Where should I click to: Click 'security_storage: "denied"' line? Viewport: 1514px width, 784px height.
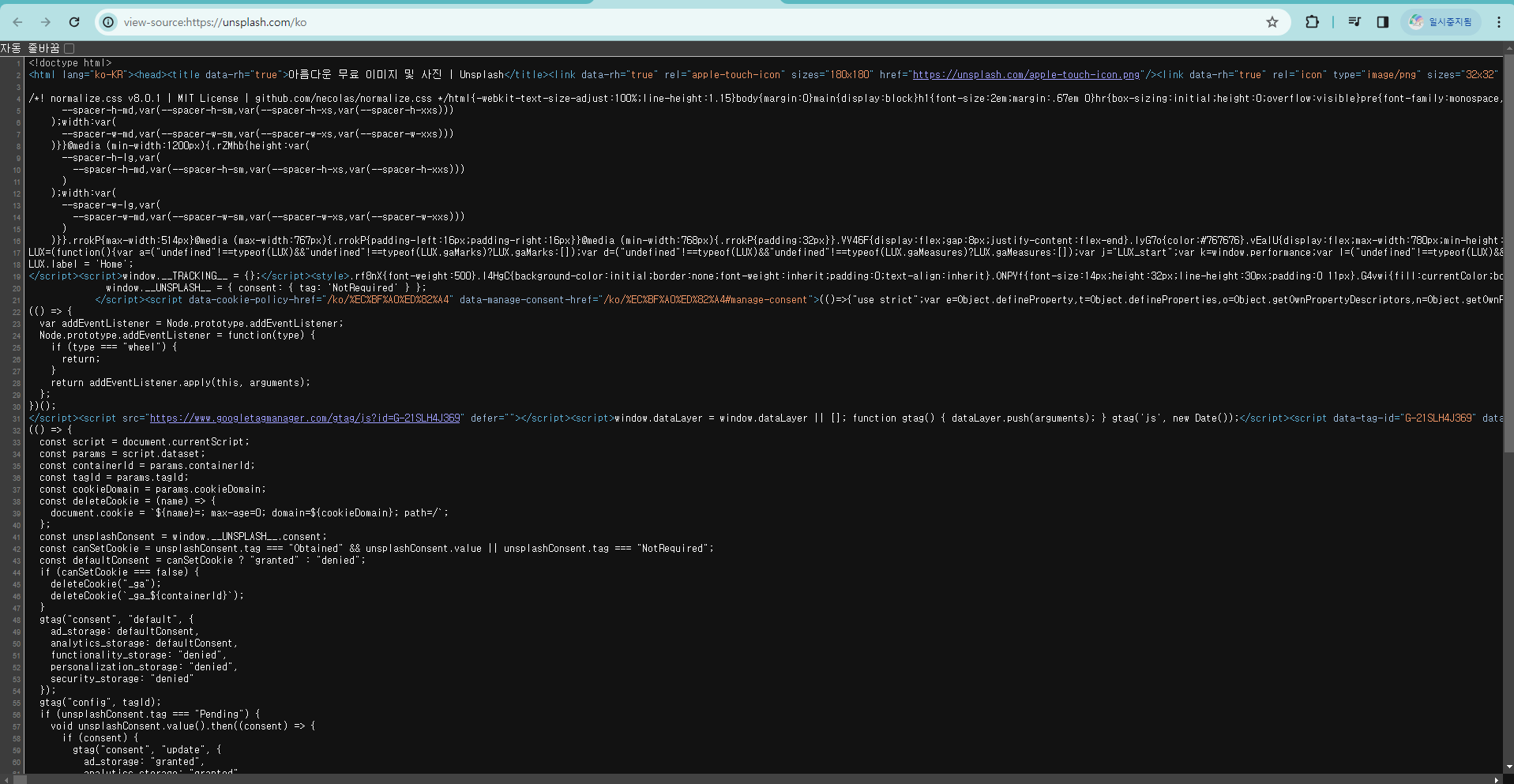pos(122,679)
